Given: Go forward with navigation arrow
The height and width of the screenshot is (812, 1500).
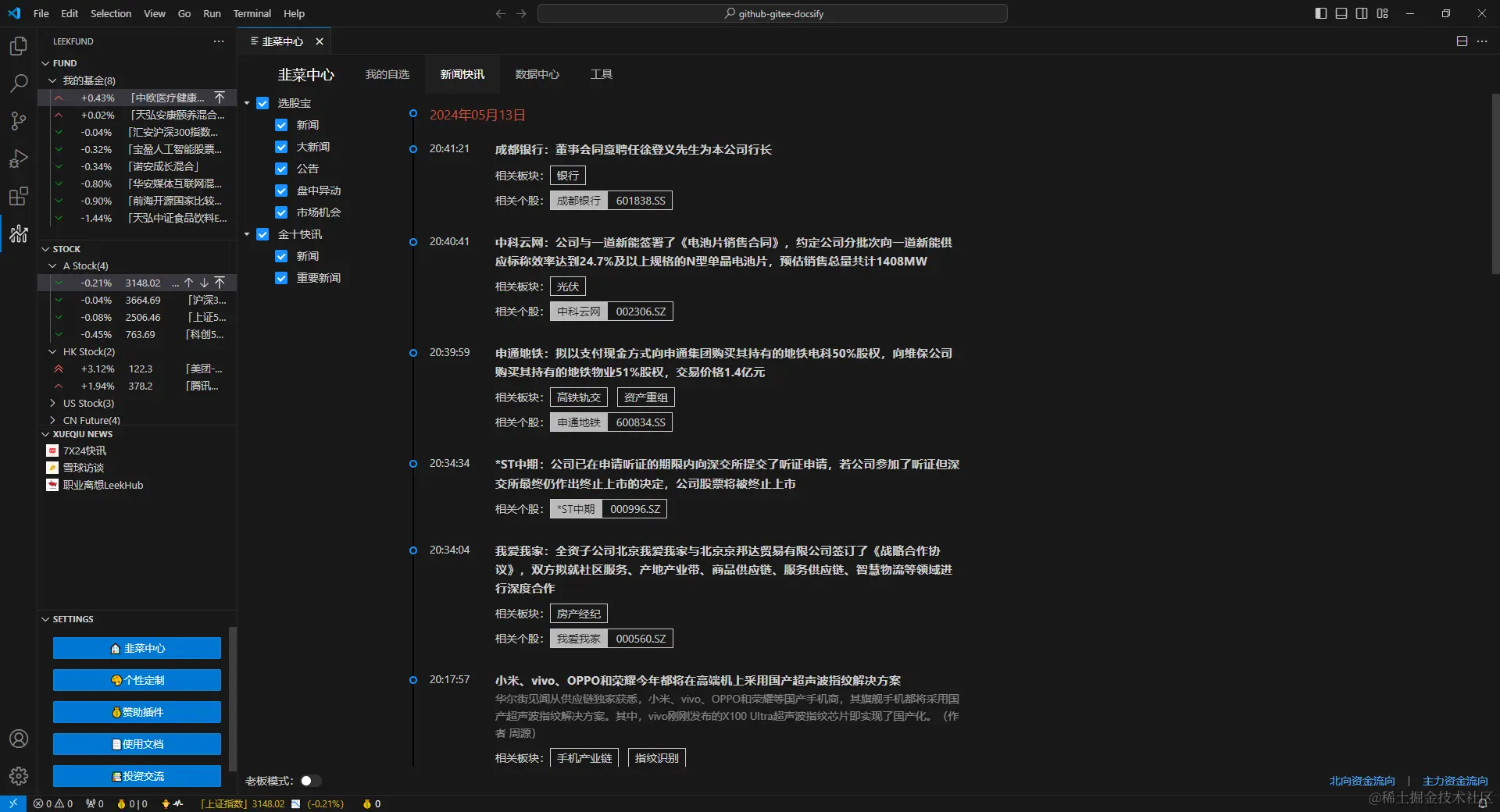Looking at the screenshot, I should [521, 13].
